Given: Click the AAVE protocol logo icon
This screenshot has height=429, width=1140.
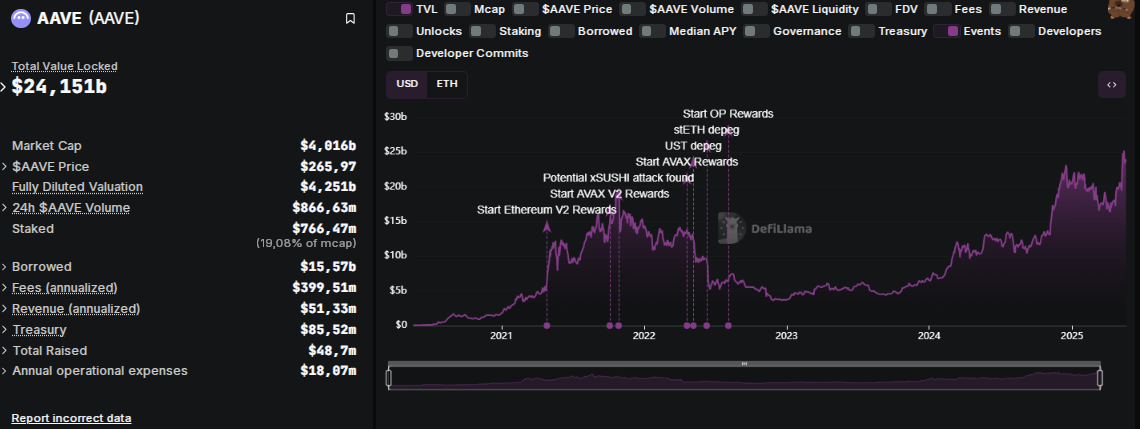Looking at the screenshot, I should click(x=21, y=18).
